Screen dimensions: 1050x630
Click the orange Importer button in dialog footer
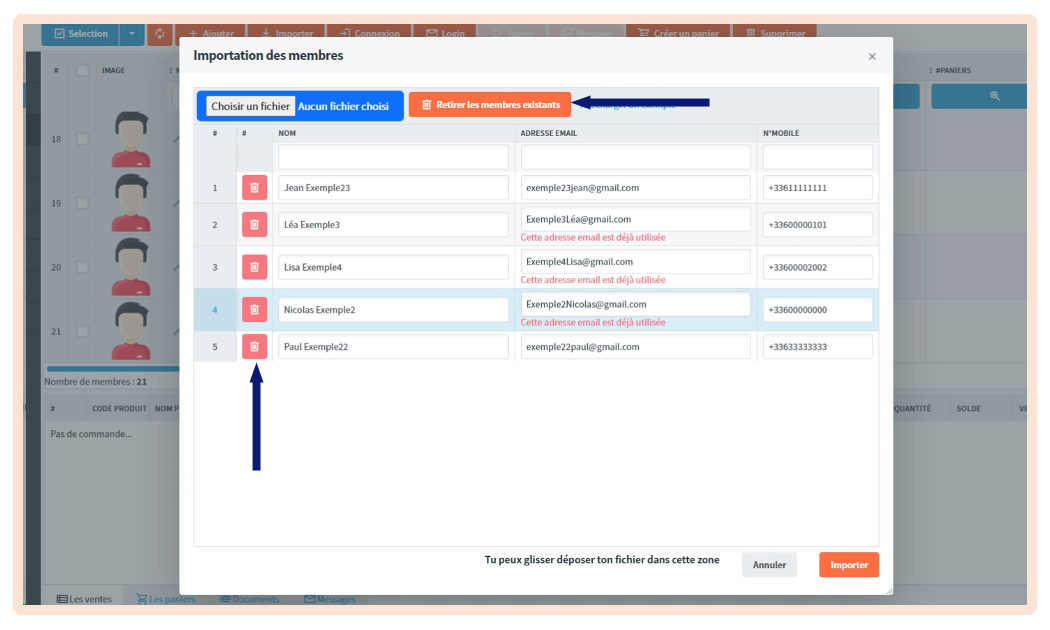click(848, 565)
